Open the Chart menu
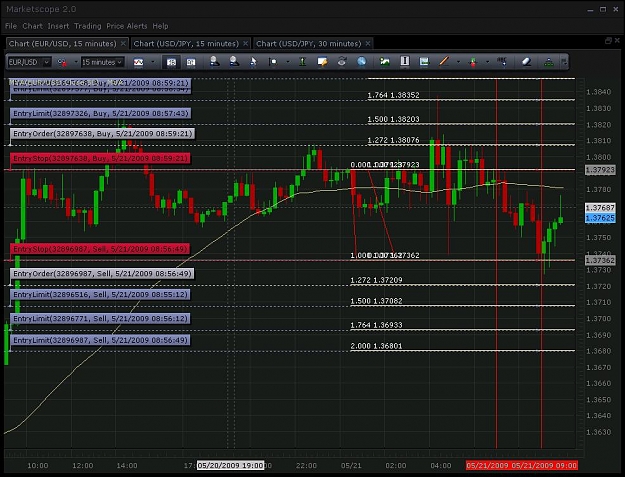 pyautogui.click(x=32, y=26)
